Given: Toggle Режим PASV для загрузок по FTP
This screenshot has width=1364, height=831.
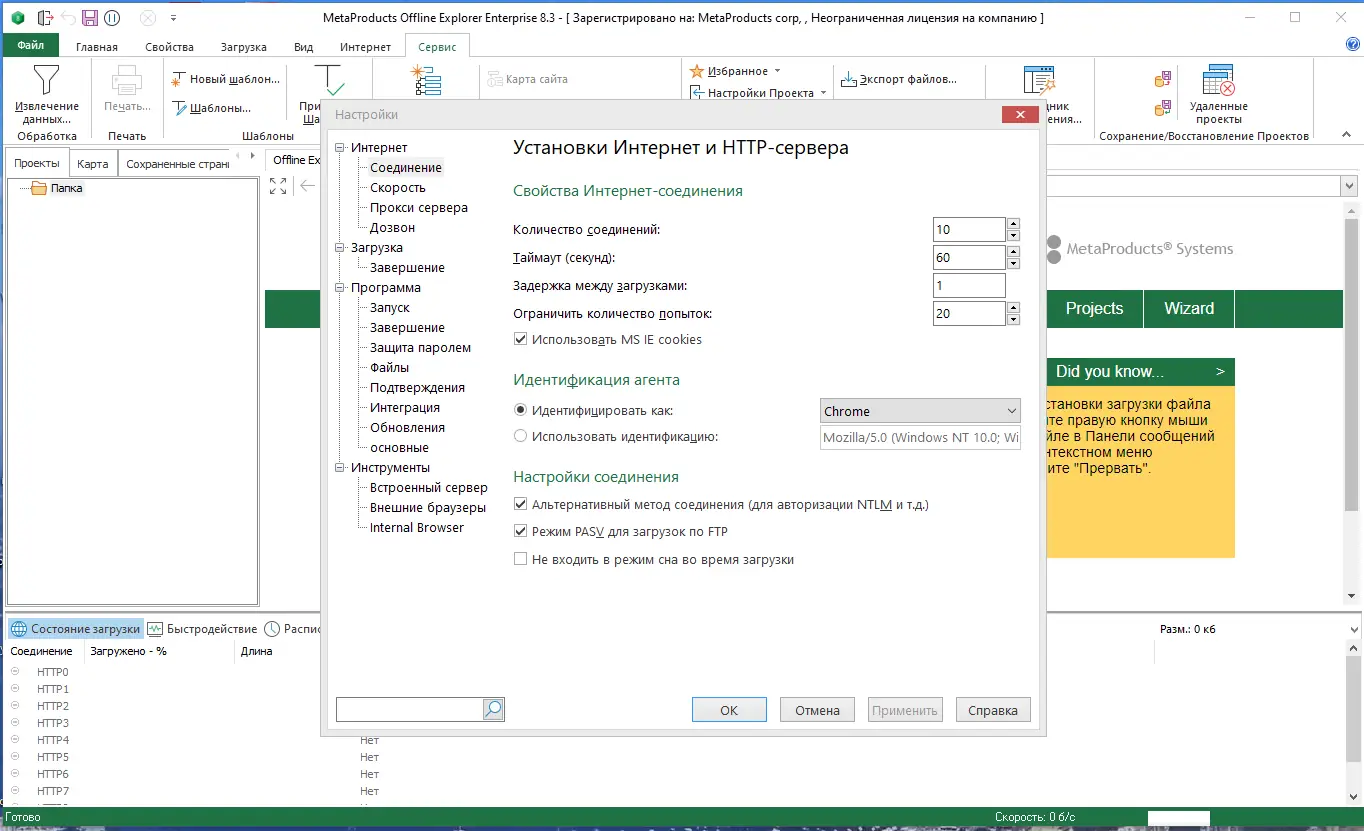Looking at the screenshot, I should point(520,531).
